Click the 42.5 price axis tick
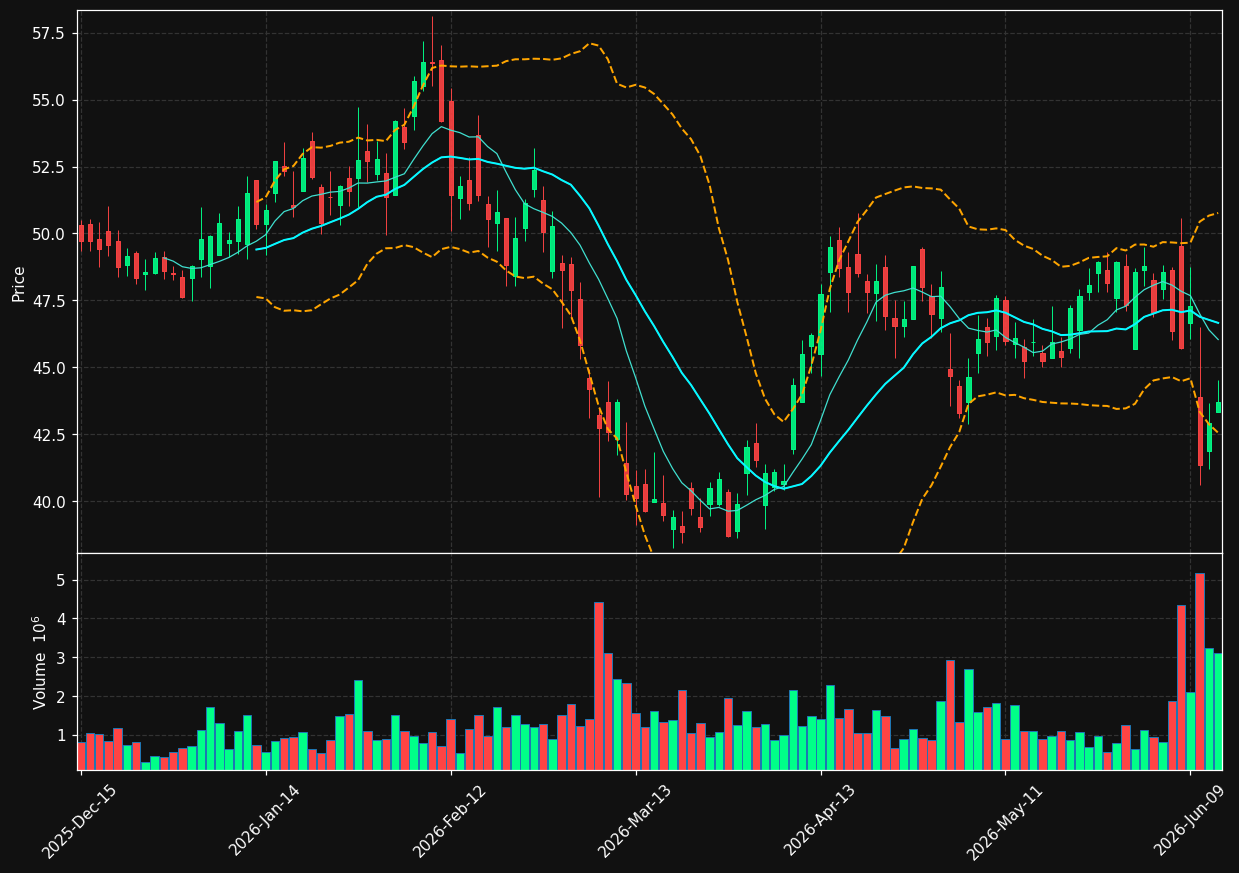 click(49, 435)
